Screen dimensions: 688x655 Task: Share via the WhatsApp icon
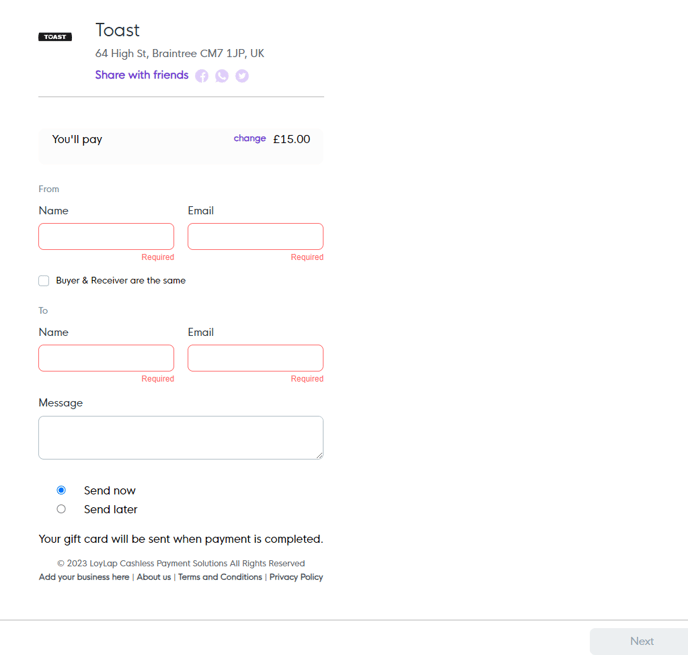[x=222, y=76]
